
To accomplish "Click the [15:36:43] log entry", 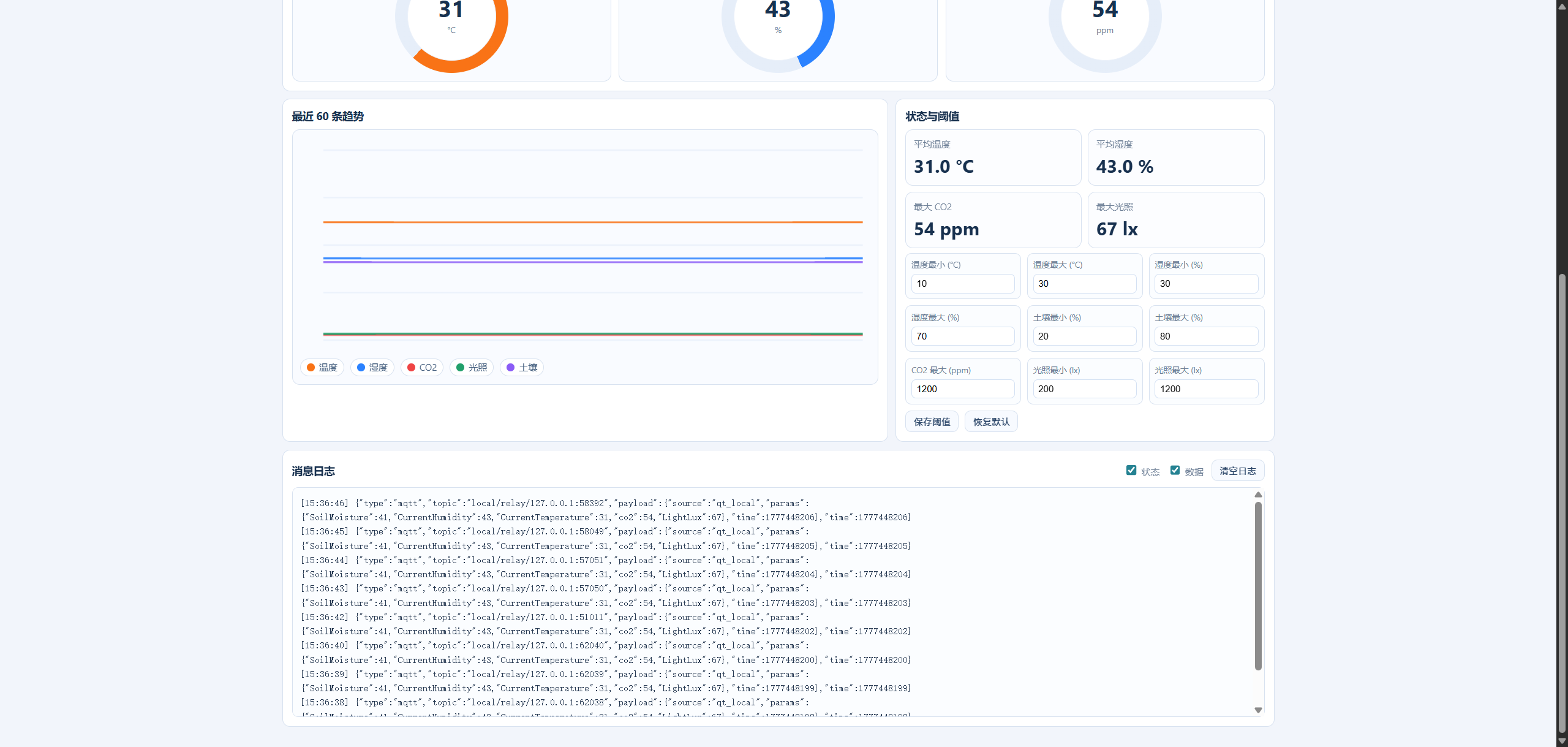I will pos(606,596).
